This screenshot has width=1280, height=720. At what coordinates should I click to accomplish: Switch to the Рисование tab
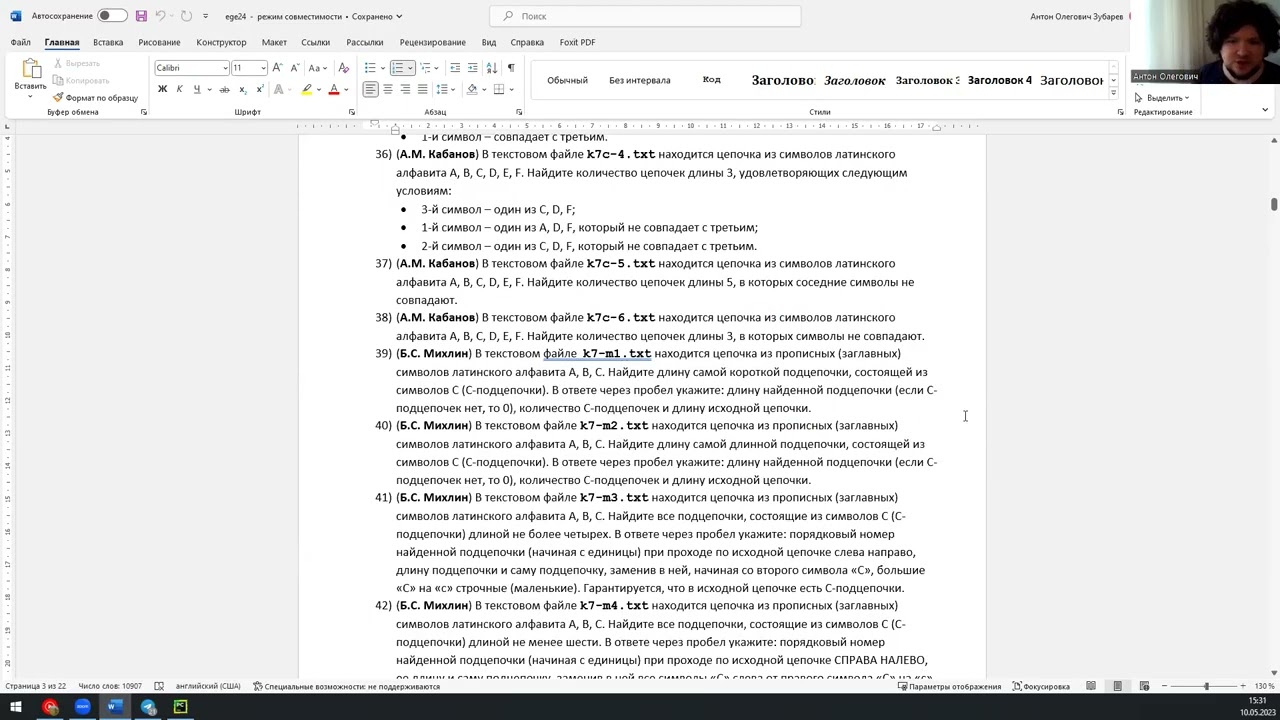[x=159, y=42]
